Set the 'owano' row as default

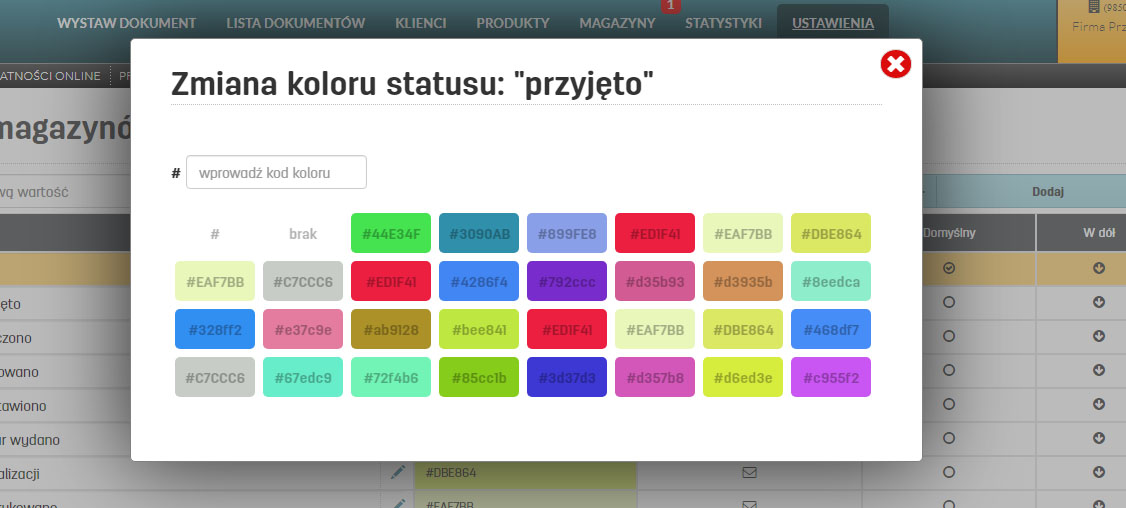click(949, 371)
